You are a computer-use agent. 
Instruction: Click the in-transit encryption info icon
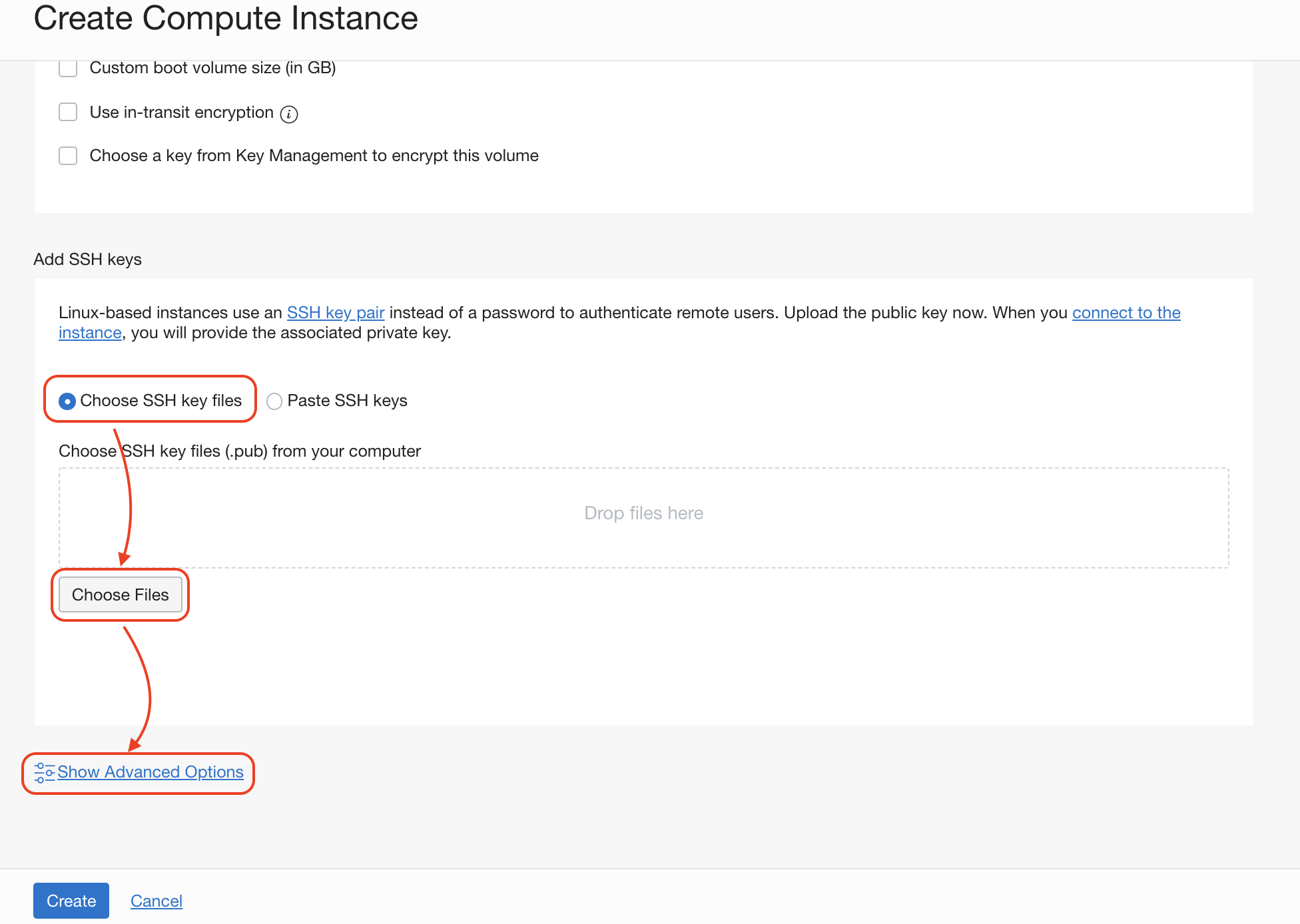289,115
